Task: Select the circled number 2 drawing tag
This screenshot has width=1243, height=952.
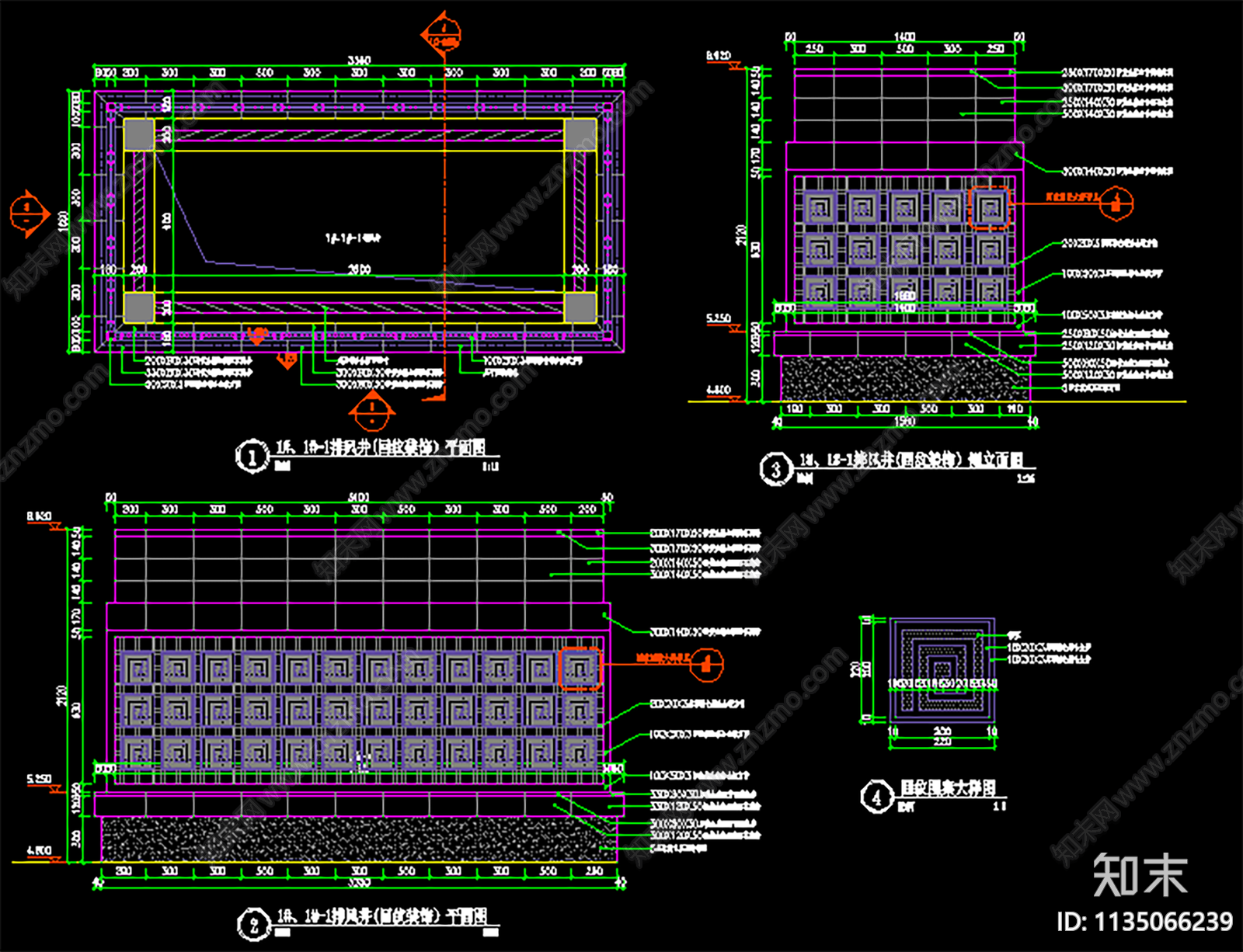Action: pos(253,925)
